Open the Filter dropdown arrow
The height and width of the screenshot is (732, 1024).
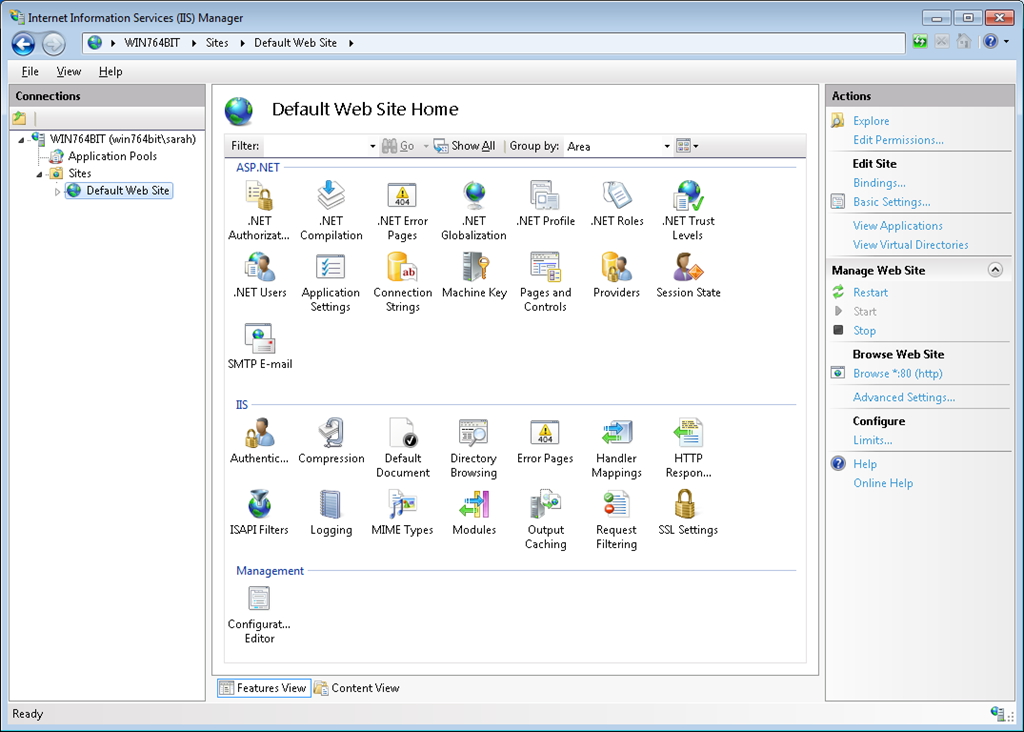click(x=372, y=146)
